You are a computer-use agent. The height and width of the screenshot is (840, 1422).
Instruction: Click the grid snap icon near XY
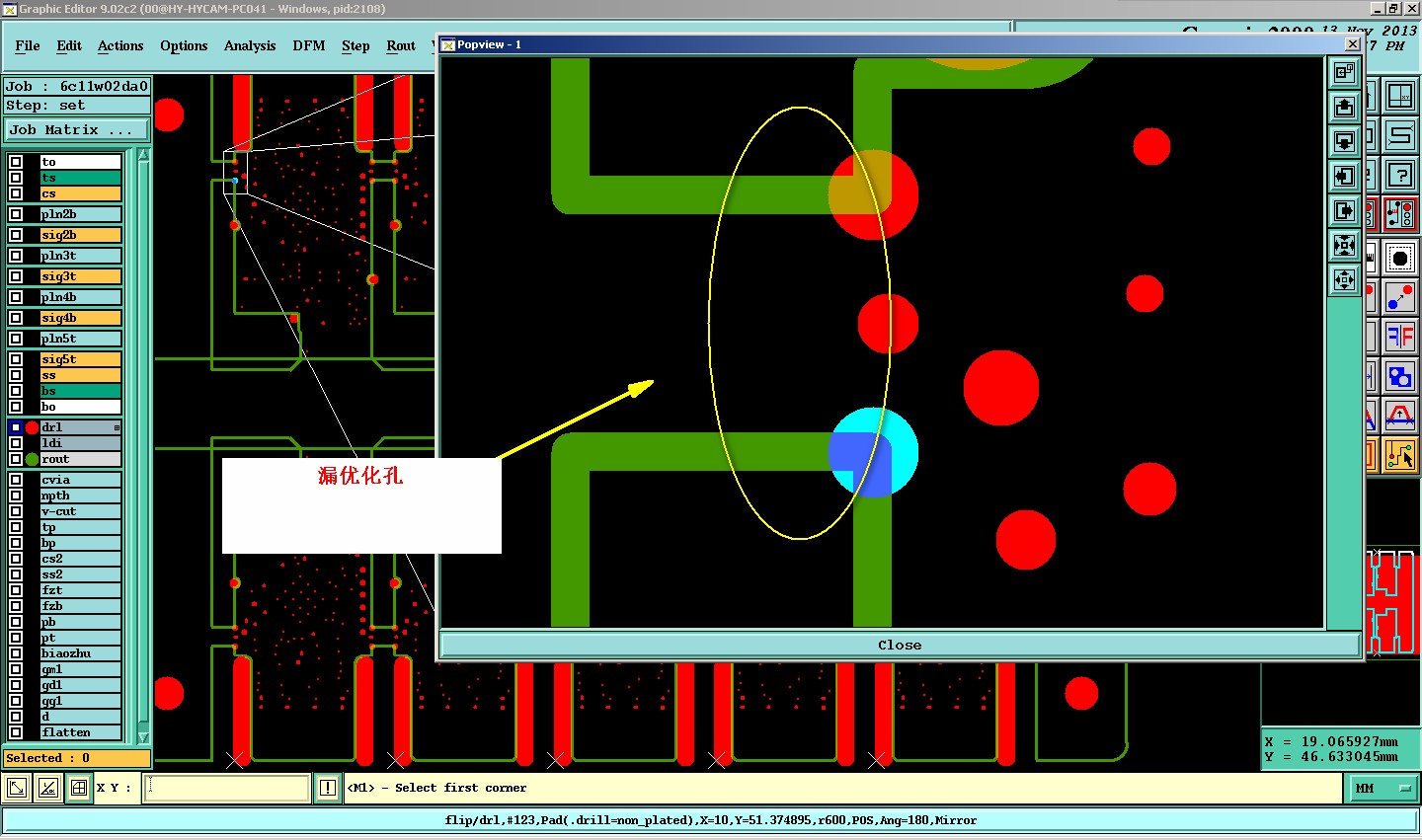point(79,788)
